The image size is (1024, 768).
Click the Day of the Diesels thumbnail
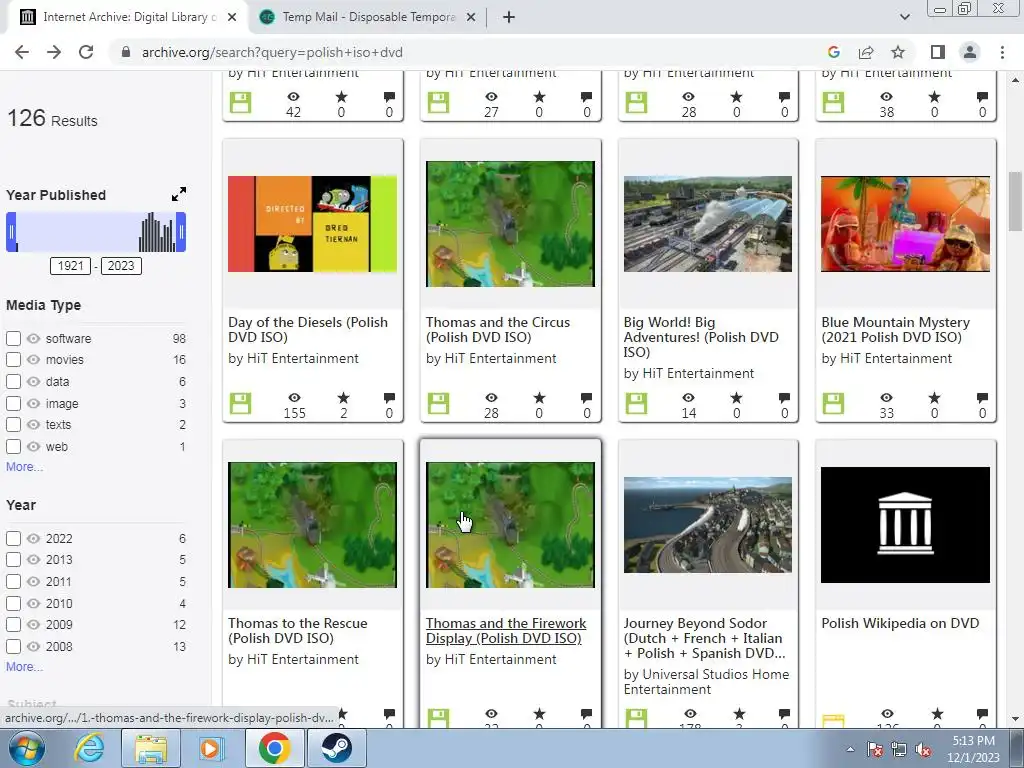click(x=312, y=223)
